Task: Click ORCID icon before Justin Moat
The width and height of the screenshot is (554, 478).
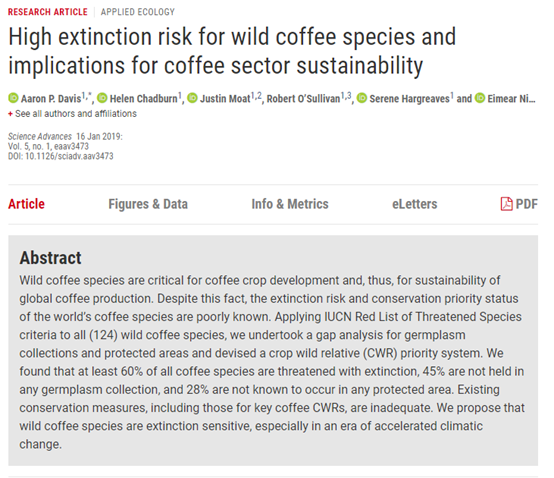Action: (192, 98)
